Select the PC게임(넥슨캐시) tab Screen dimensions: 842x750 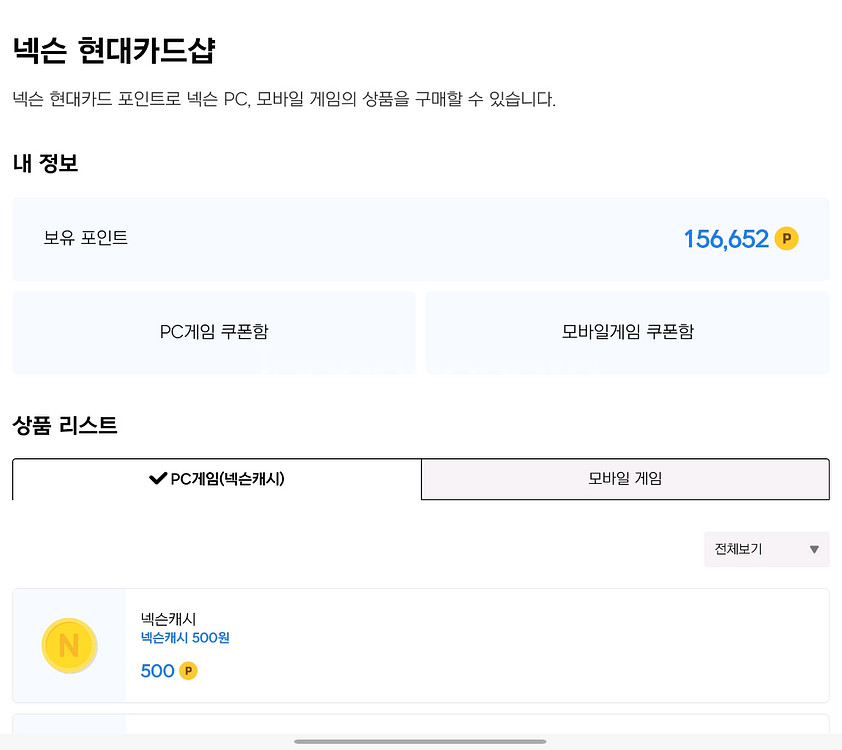[x=217, y=479]
